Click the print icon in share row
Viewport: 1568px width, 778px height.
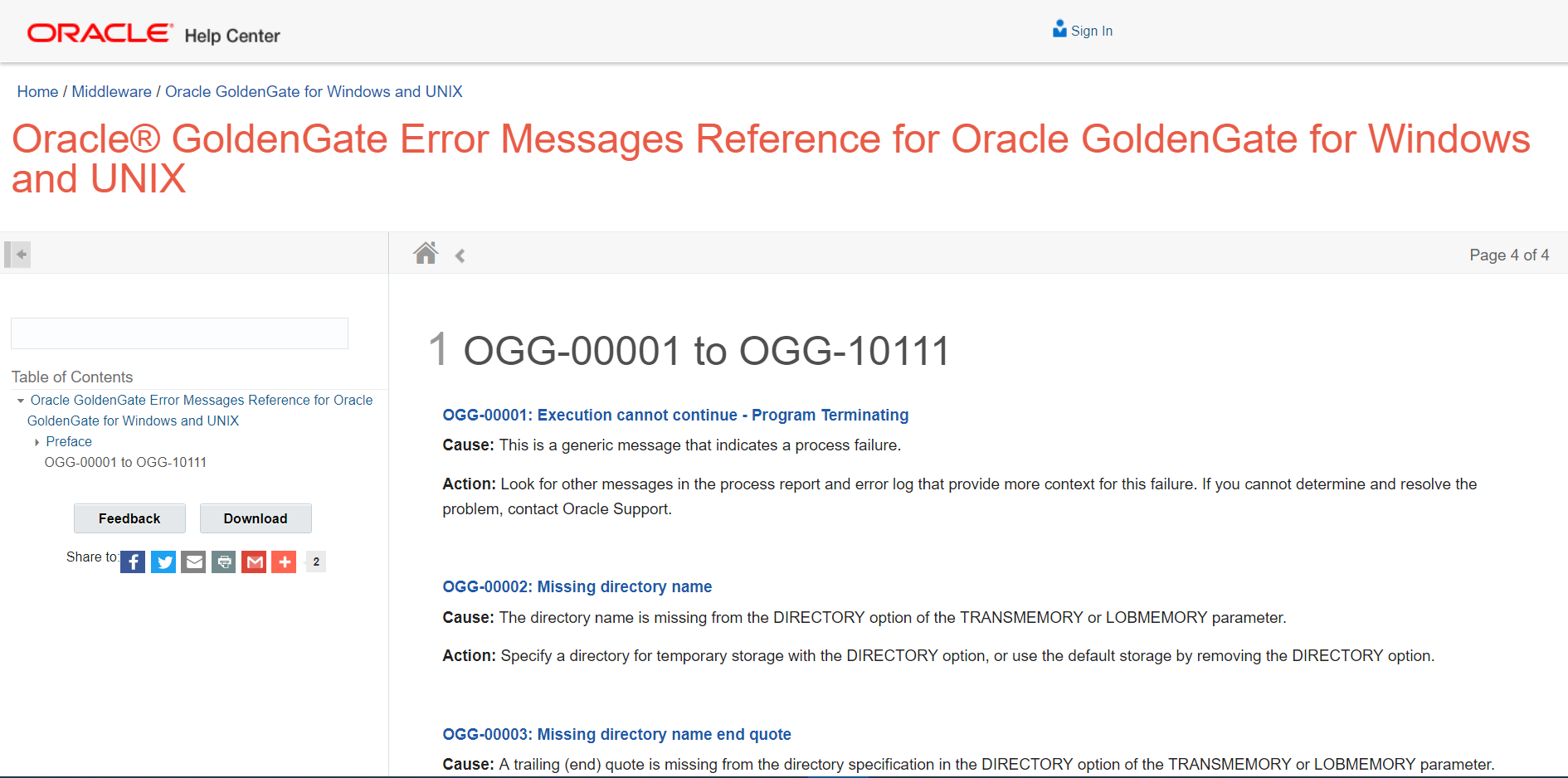(x=224, y=562)
